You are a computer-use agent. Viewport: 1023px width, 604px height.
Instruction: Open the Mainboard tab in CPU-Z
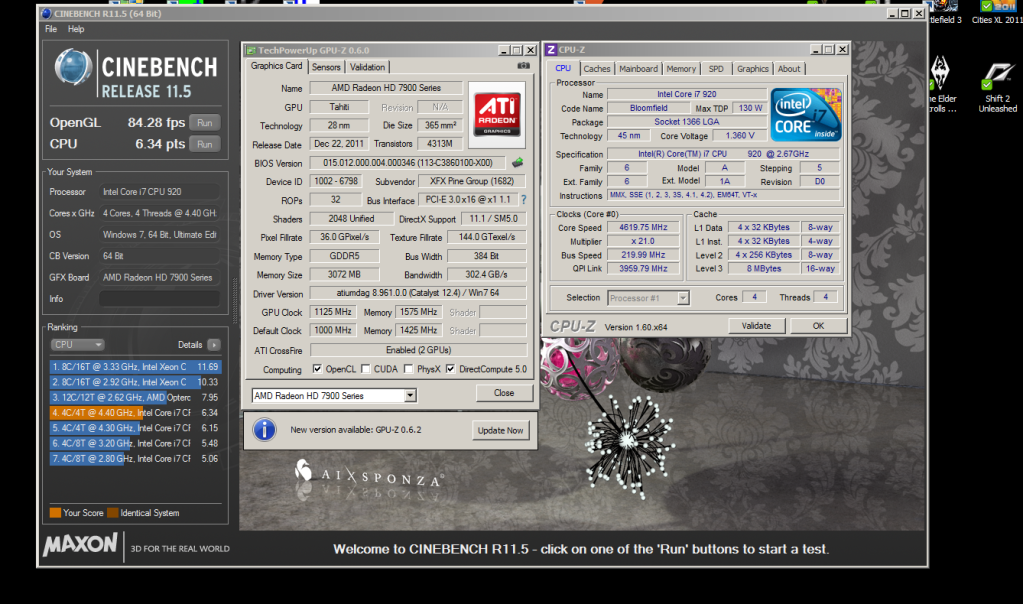[x=638, y=69]
